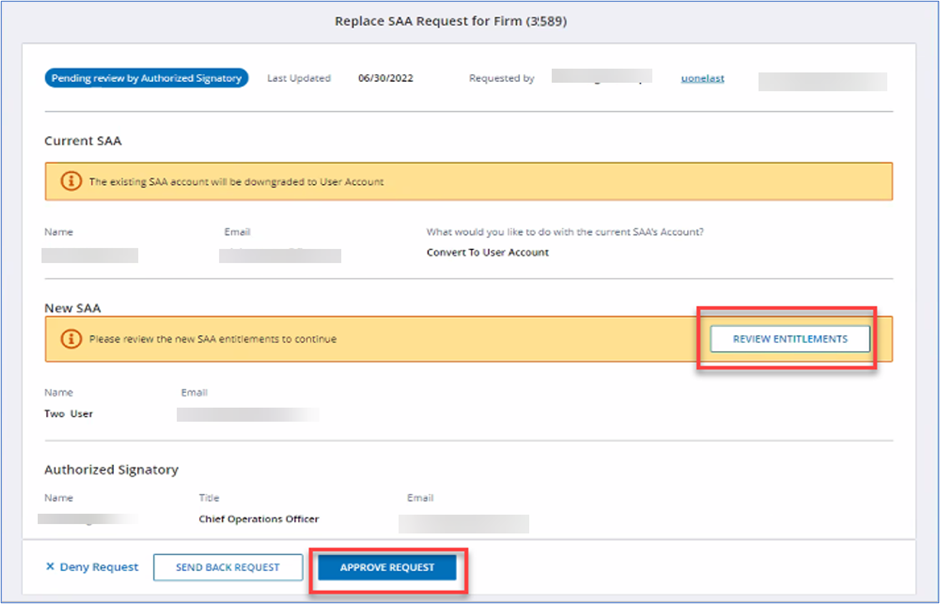Select the Two User name text
Screen dimensions: 940x604
click(x=69, y=413)
